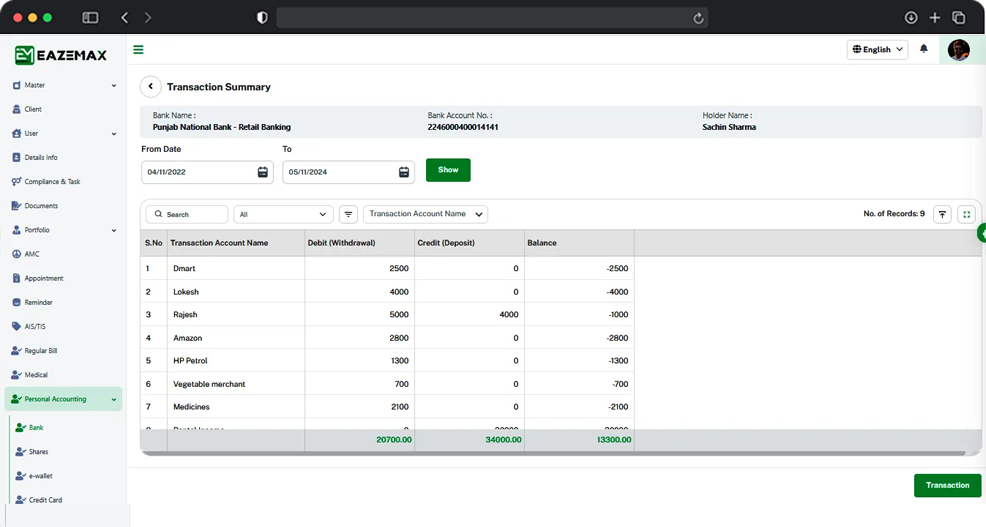The height and width of the screenshot is (527, 986).
Task: Click the Transaction button
Action: pyautogui.click(x=948, y=485)
